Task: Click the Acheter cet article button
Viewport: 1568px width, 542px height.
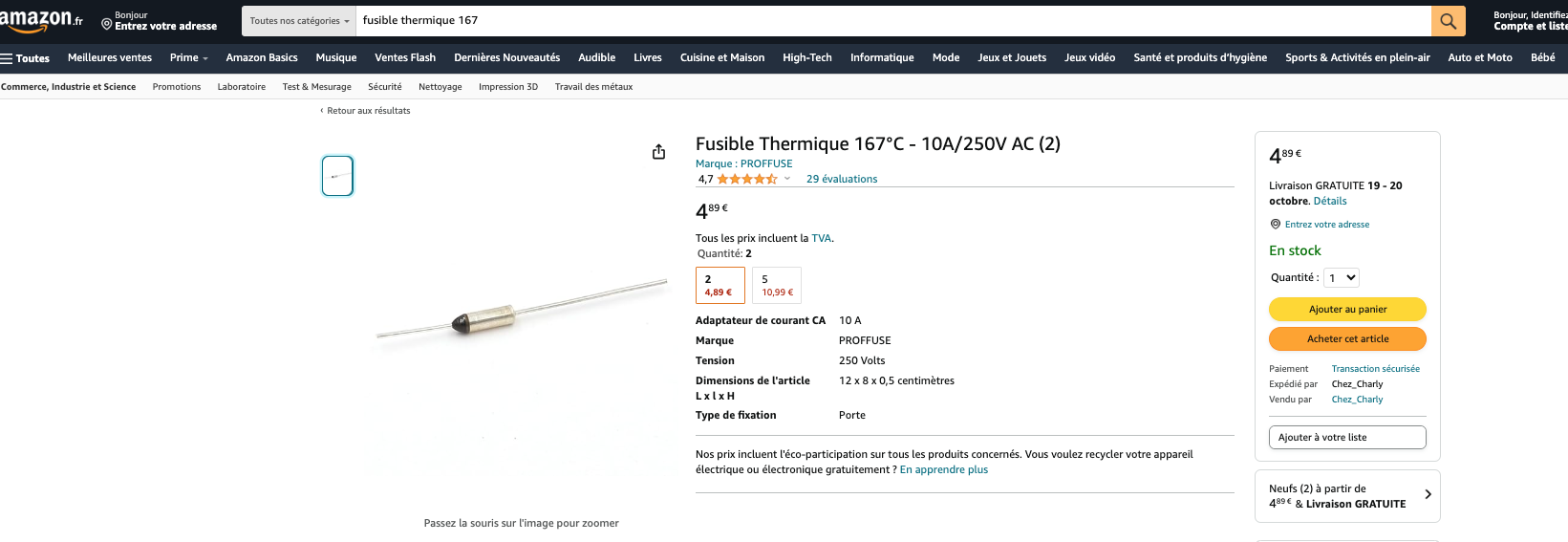Action: click(x=1347, y=338)
